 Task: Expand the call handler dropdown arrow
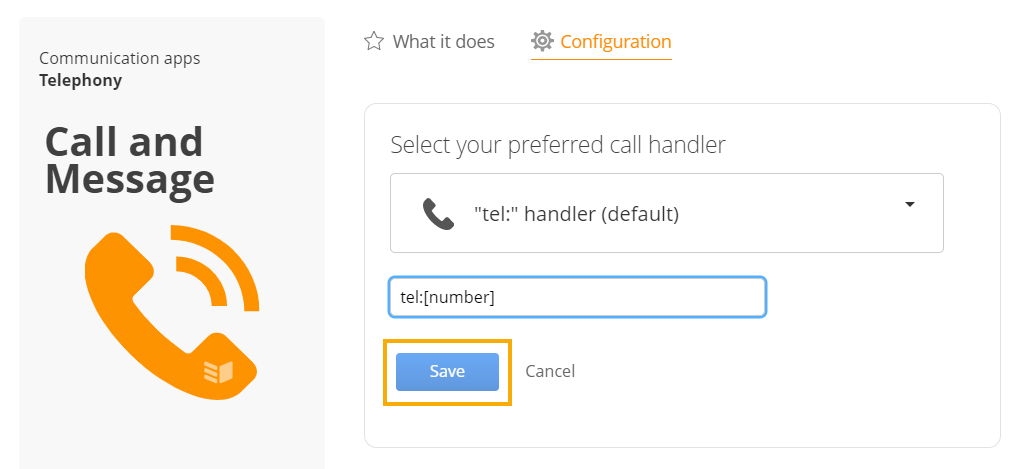(909, 205)
